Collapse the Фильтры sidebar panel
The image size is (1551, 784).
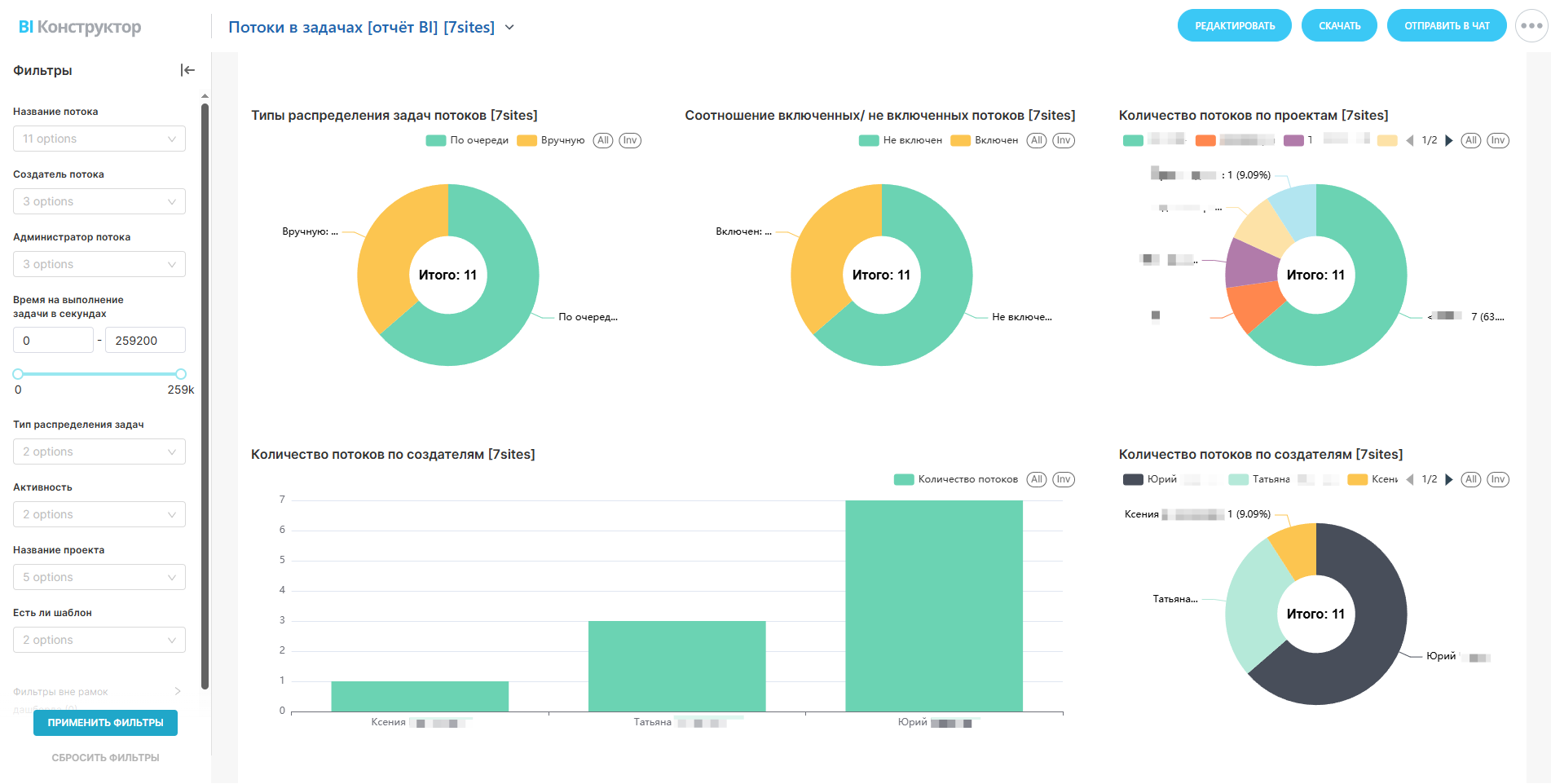point(187,70)
